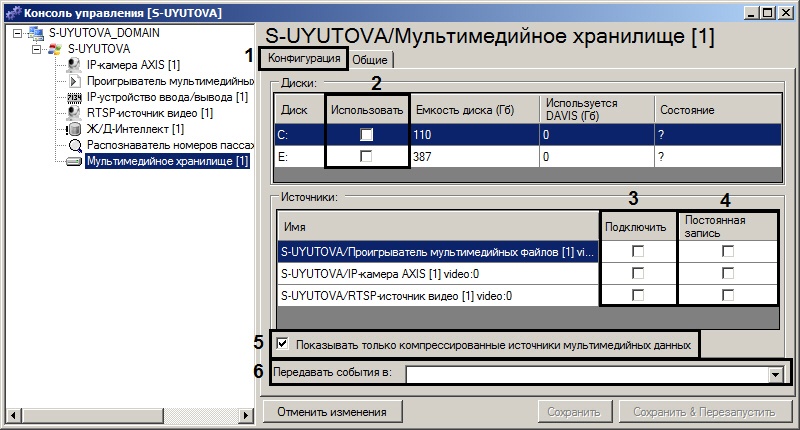
Task: Click the Распознаватель номеров magnifier icon
Action: [75, 146]
